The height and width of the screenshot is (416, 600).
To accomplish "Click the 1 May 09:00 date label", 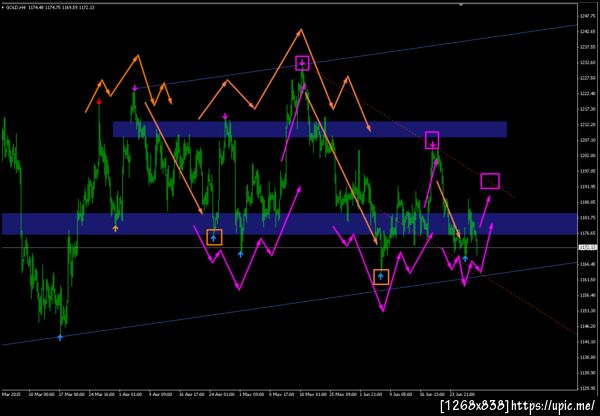I will coord(251,394).
